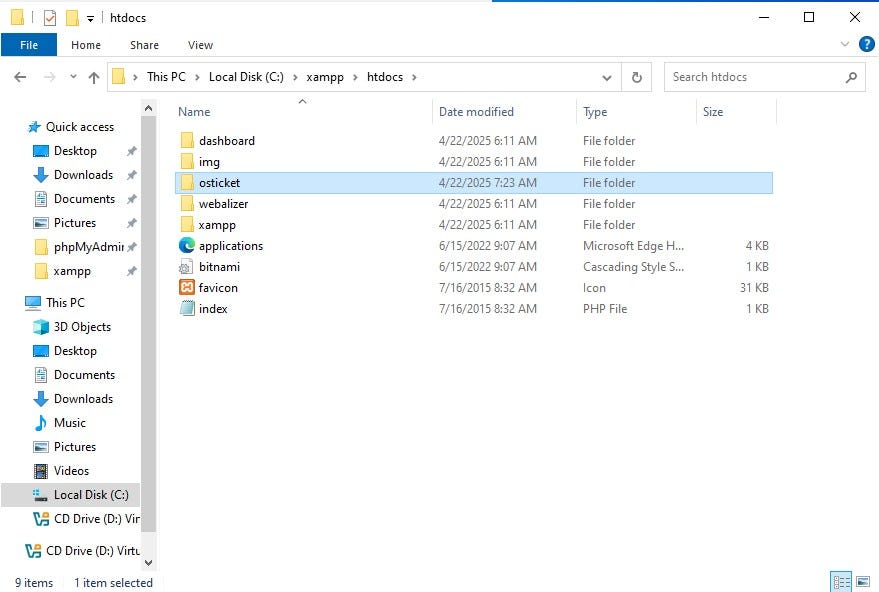Viewport: 879px width, 592px height.
Task: Open the Customize Quick Access Toolbar dropdown
Action: [90, 18]
